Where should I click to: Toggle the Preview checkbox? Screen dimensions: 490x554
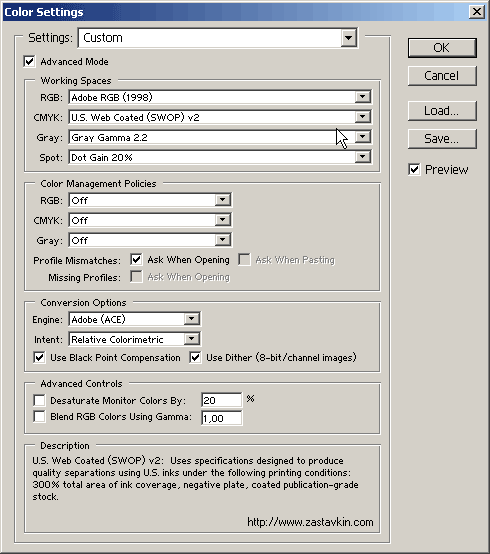pos(414,170)
